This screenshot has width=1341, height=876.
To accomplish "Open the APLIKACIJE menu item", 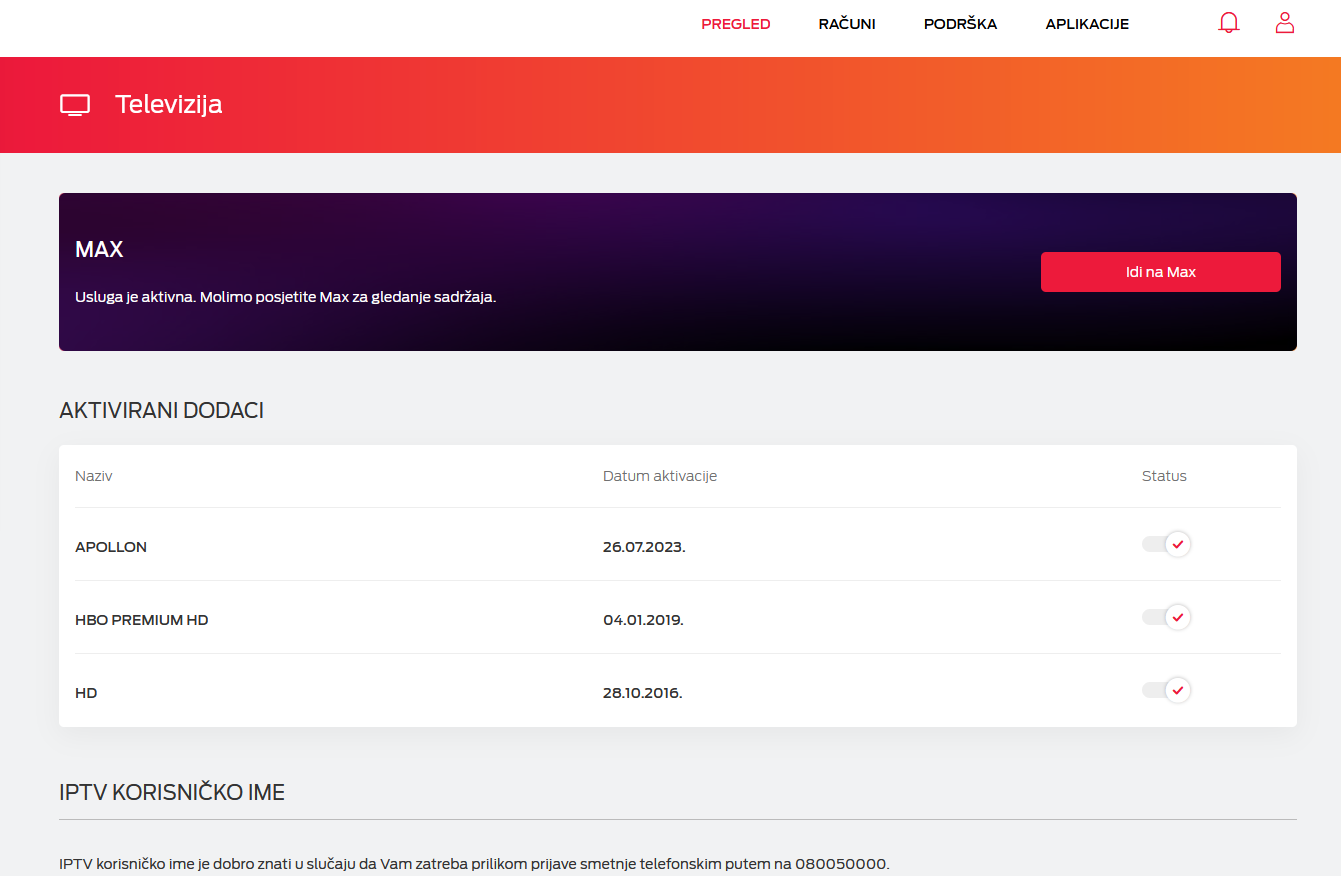I will [x=1087, y=24].
